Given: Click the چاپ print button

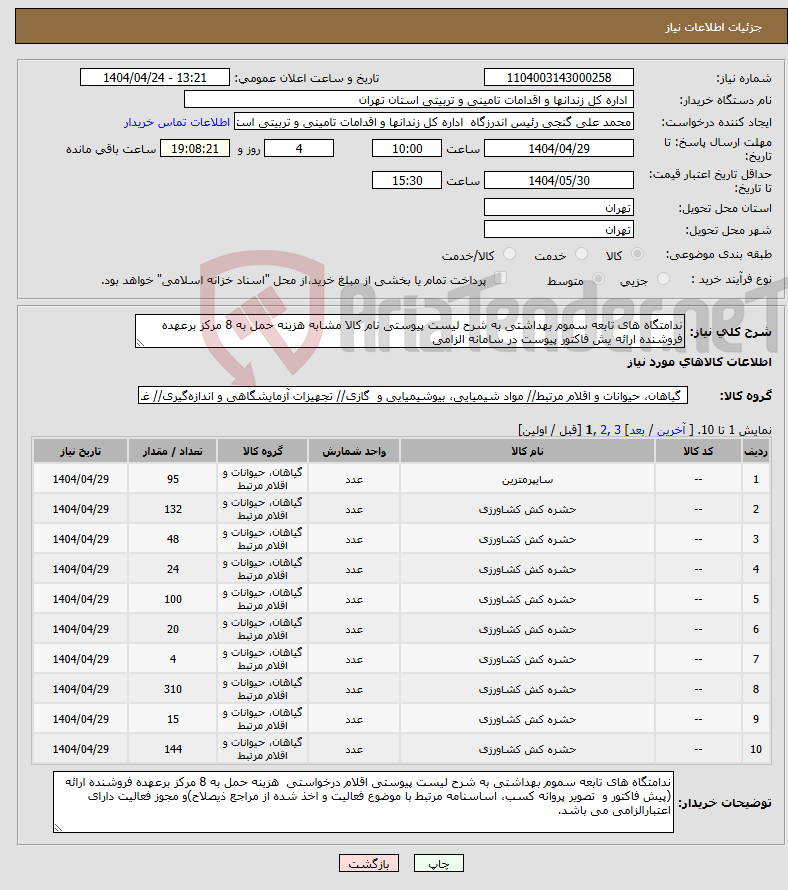Looking at the screenshot, I should [439, 863].
